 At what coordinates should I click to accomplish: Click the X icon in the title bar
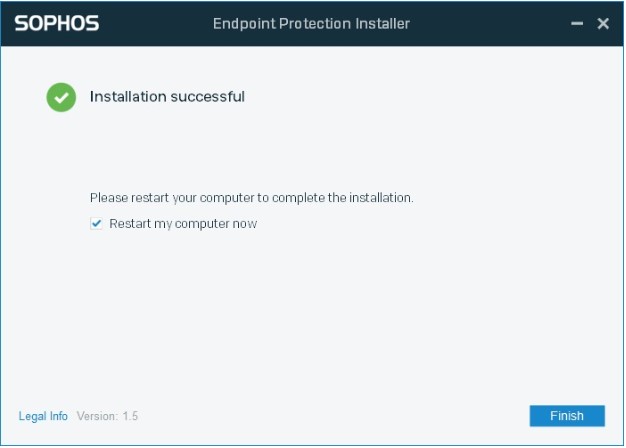(603, 23)
